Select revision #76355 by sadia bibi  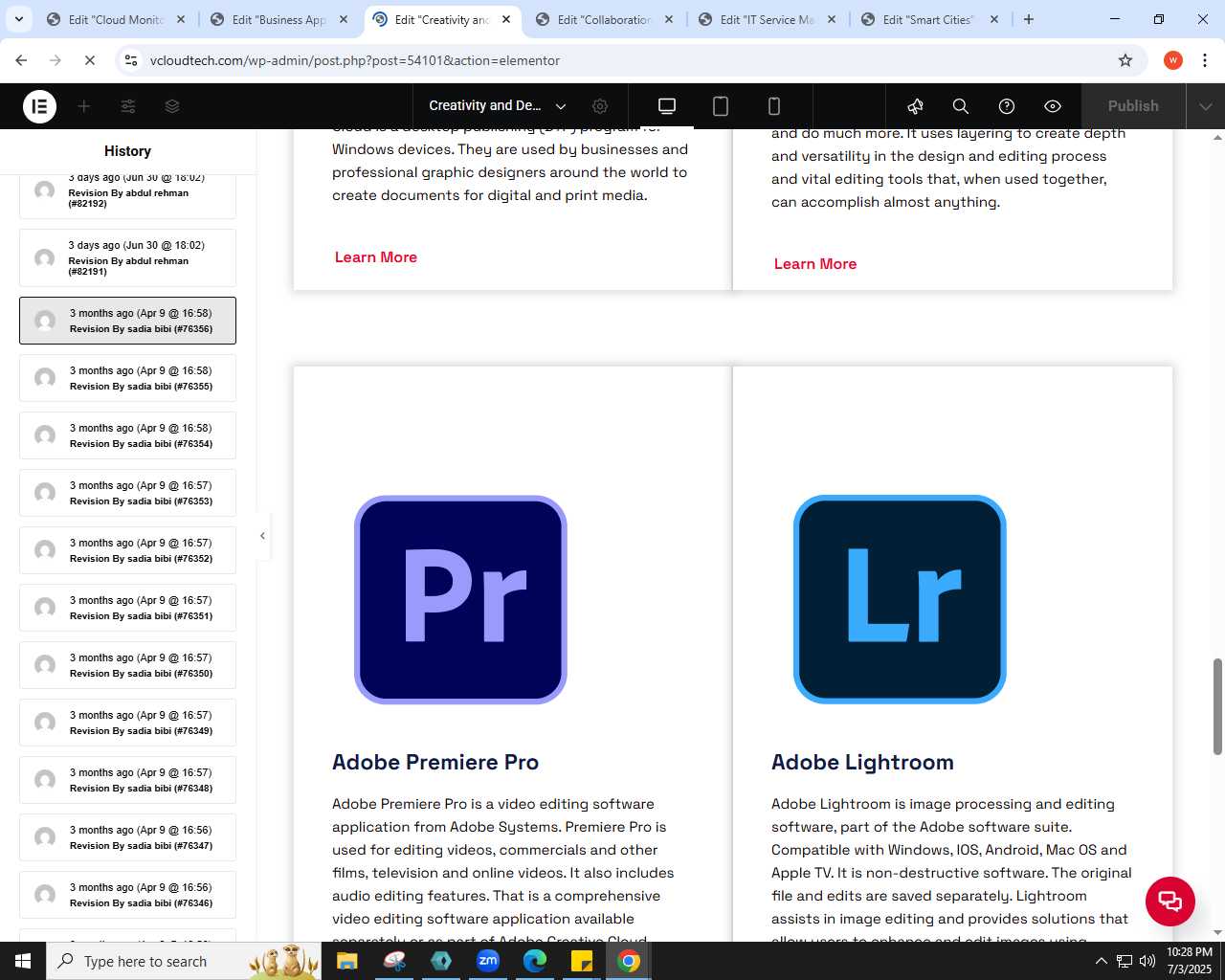[127, 378]
